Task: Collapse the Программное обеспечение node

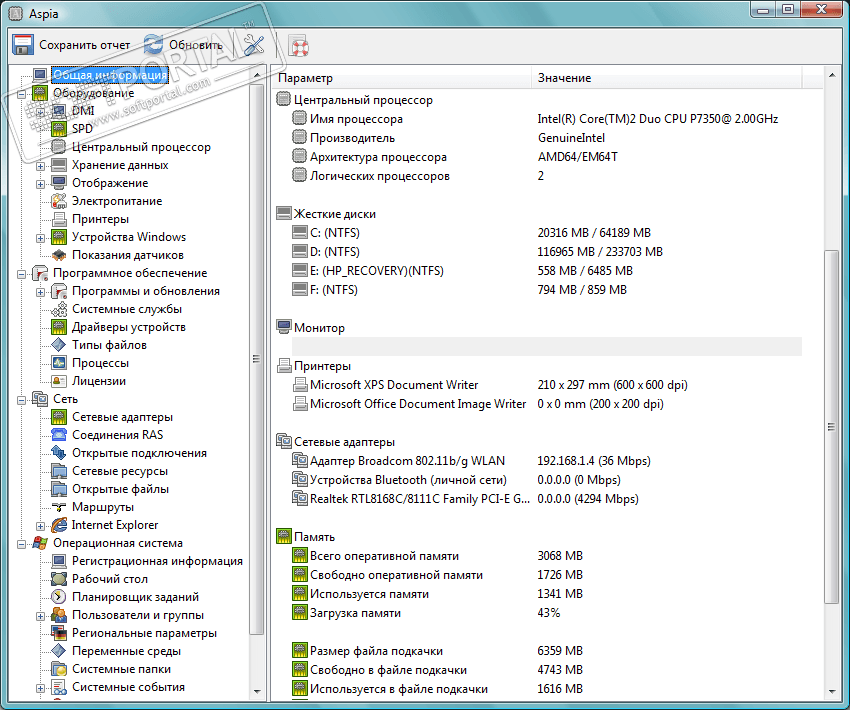Action: [21, 274]
